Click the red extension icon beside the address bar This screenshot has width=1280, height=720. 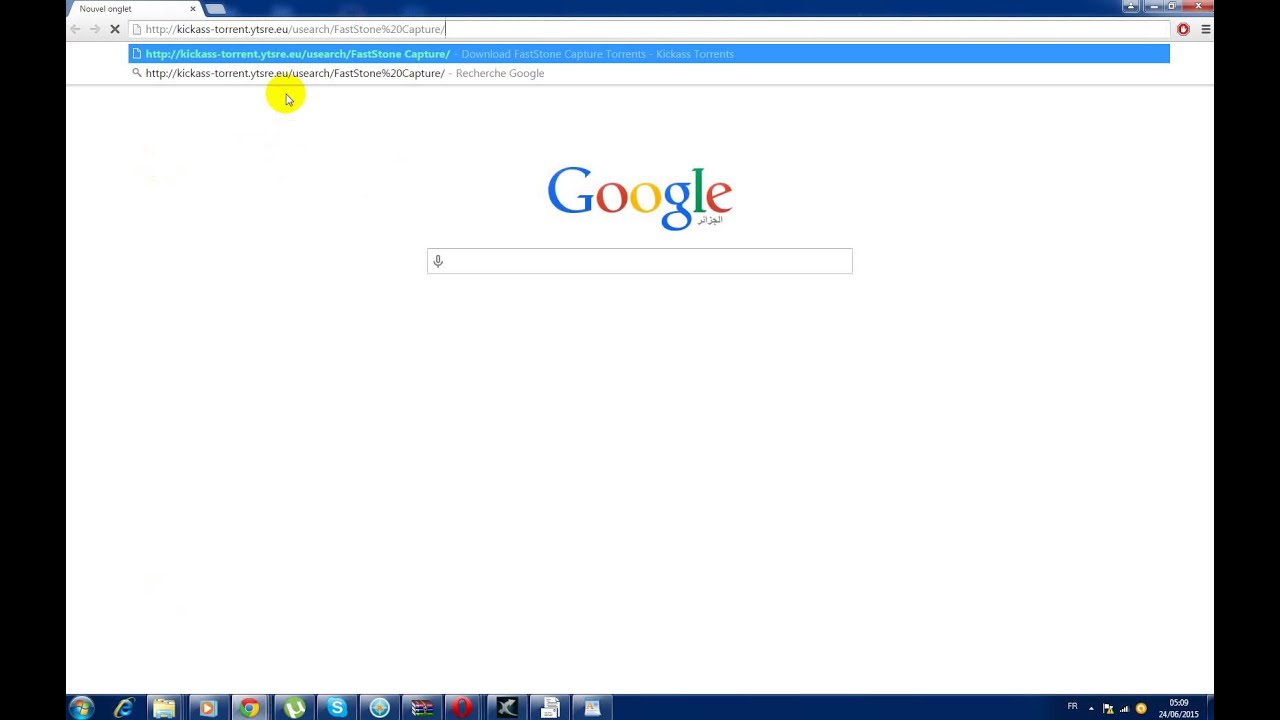(x=1183, y=30)
